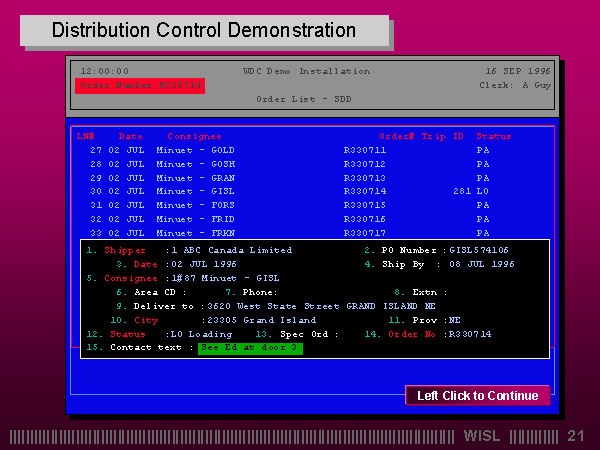This screenshot has width=600, height=450.
Task: Click the Area CD field label
Action: click(155, 292)
